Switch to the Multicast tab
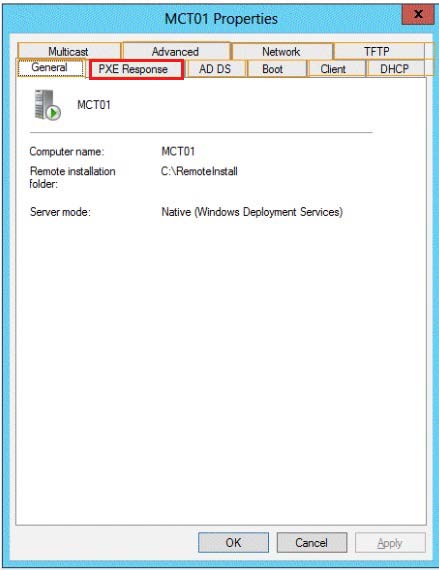 (68, 51)
